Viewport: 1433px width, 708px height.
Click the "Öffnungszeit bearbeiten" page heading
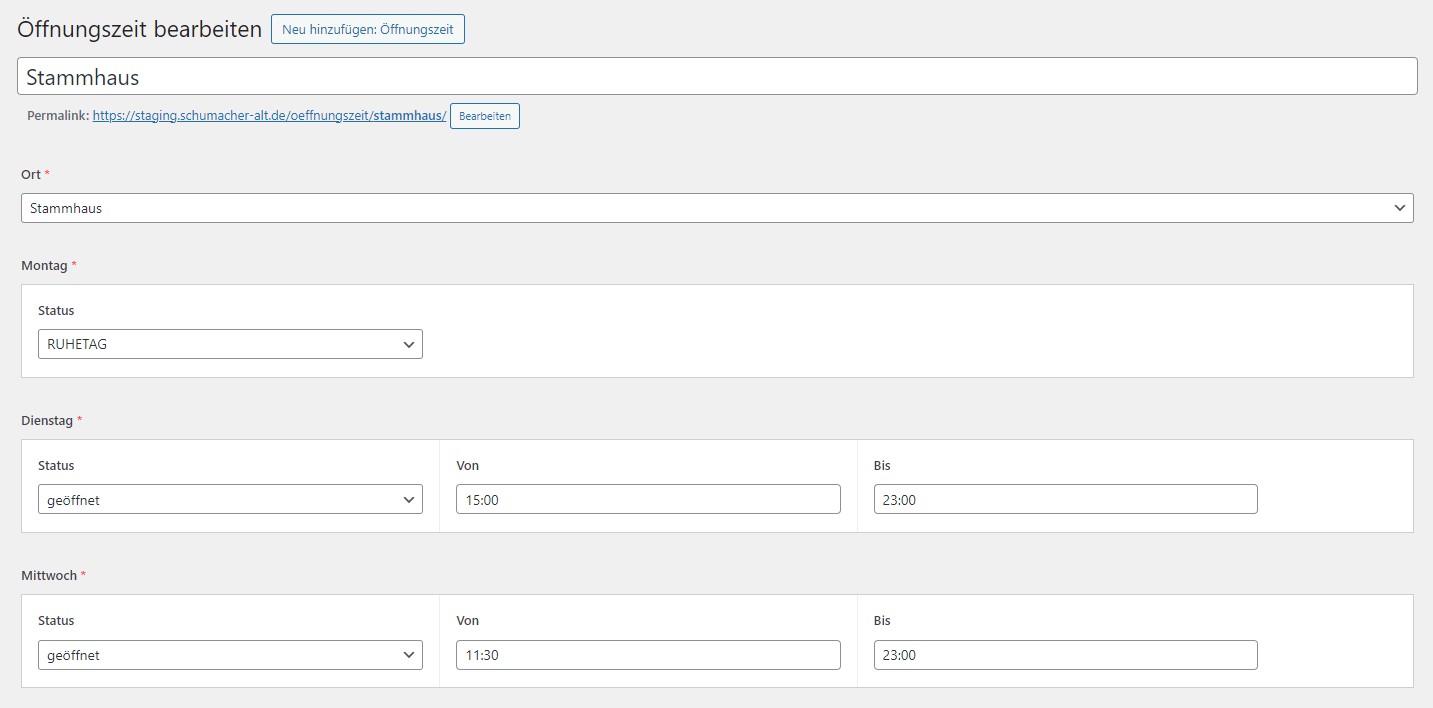[x=139, y=30]
